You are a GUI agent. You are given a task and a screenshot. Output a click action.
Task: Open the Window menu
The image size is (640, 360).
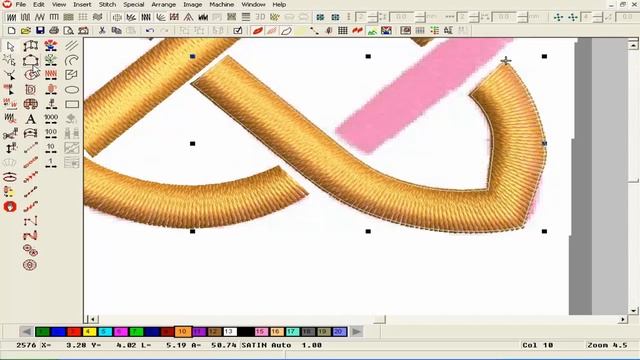pyautogui.click(x=253, y=4)
